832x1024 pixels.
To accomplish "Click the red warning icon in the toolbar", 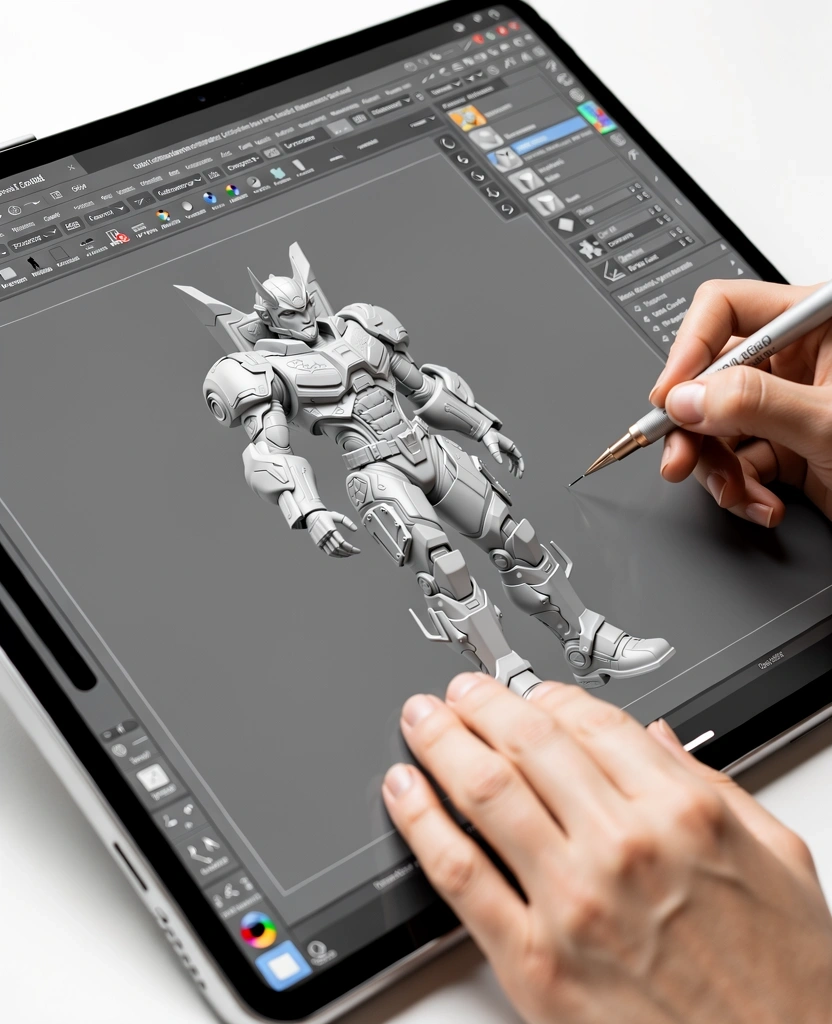I will [x=121, y=236].
